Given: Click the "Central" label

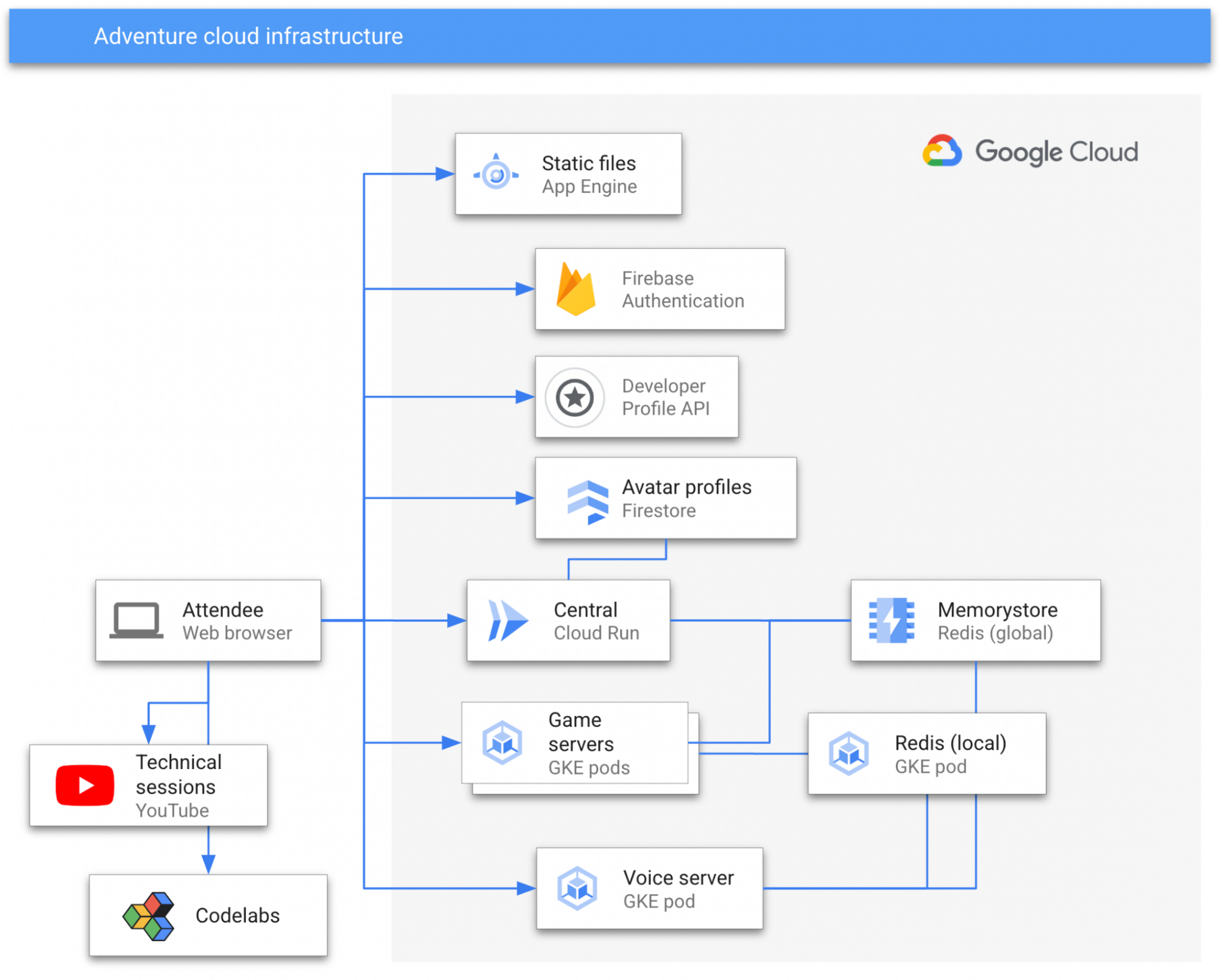Looking at the screenshot, I should pyautogui.click(x=585, y=610).
